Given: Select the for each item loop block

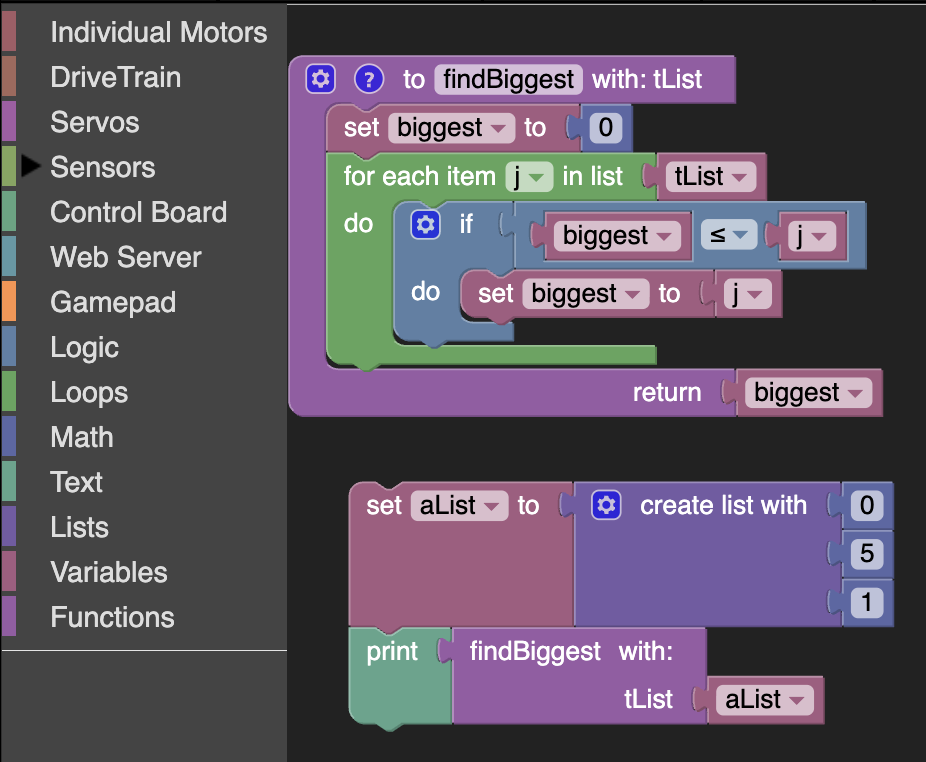Looking at the screenshot, I should coord(419,177).
